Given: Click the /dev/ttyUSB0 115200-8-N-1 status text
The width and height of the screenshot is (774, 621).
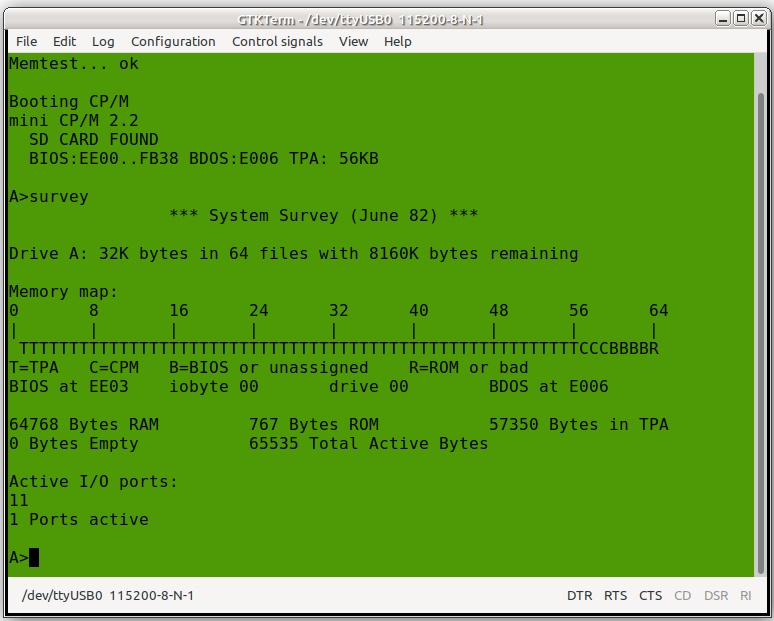Looking at the screenshot, I should (x=108, y=595).
